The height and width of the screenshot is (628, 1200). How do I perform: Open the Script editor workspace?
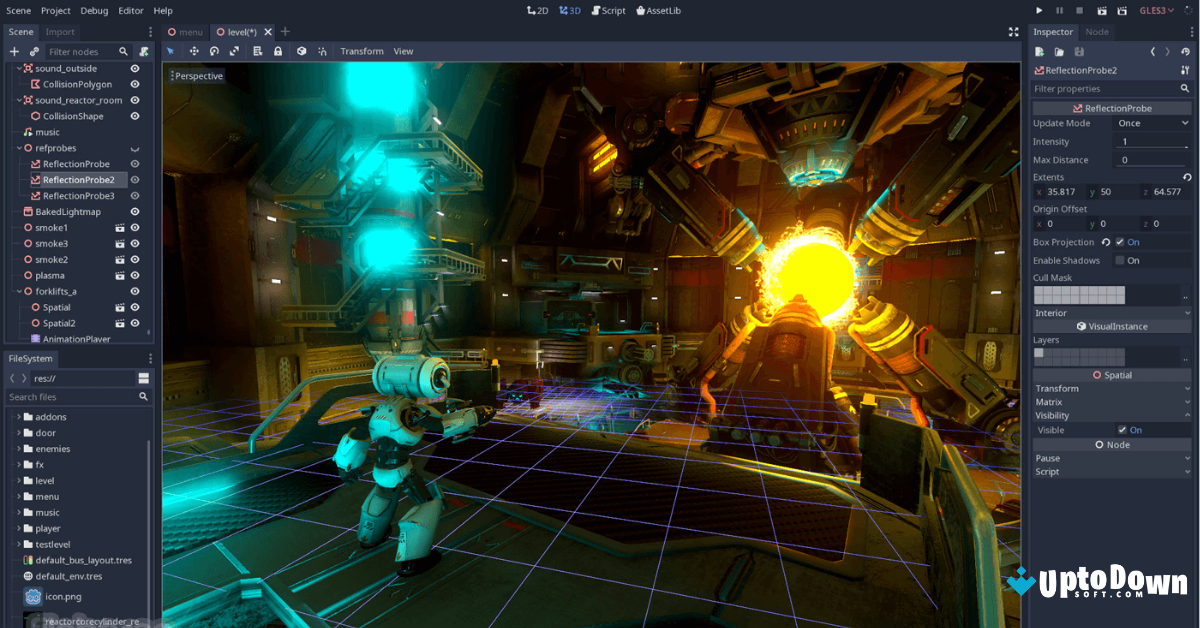(x=608, y=10)
